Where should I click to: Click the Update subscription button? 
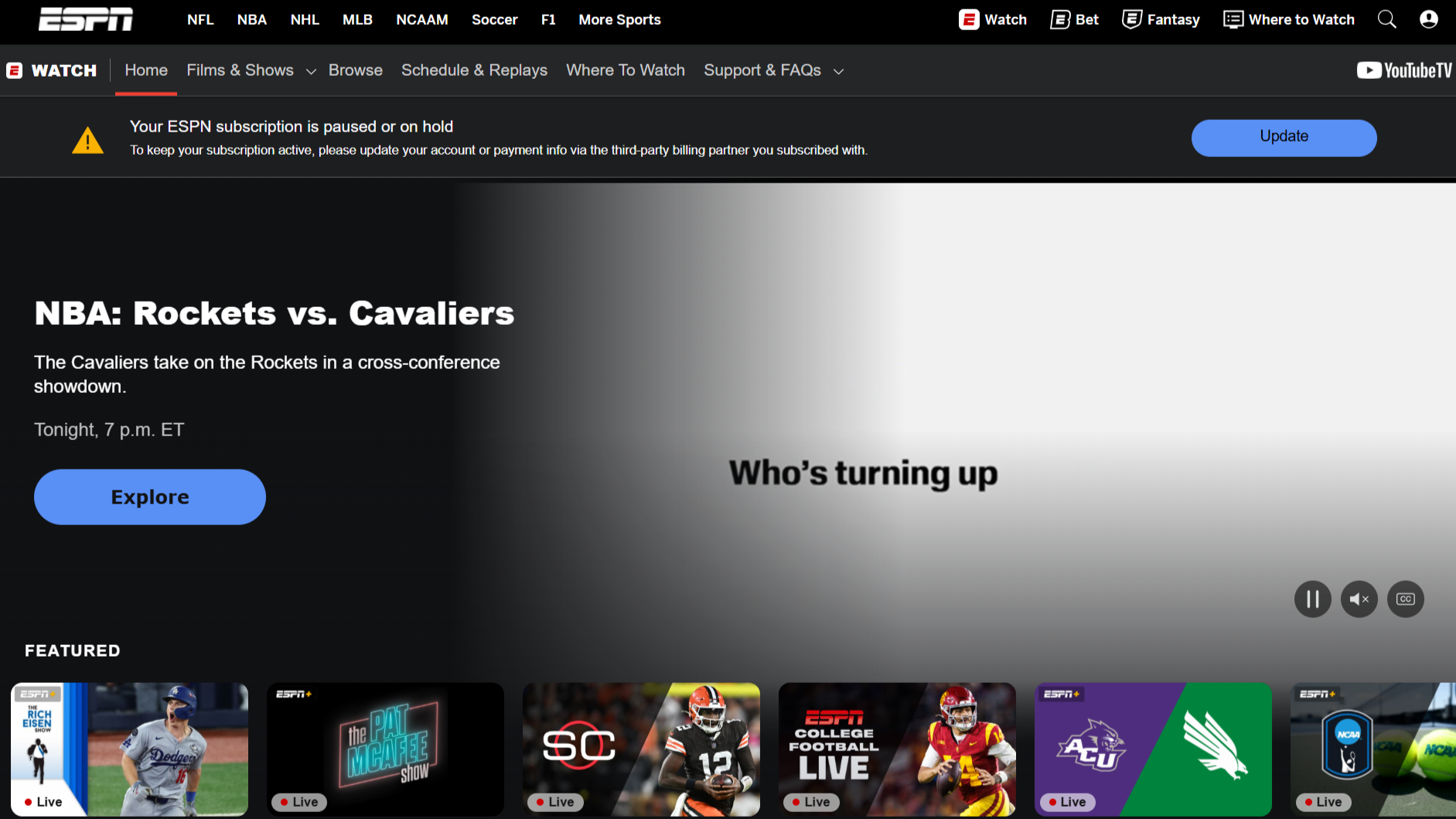click(1284, 137)
